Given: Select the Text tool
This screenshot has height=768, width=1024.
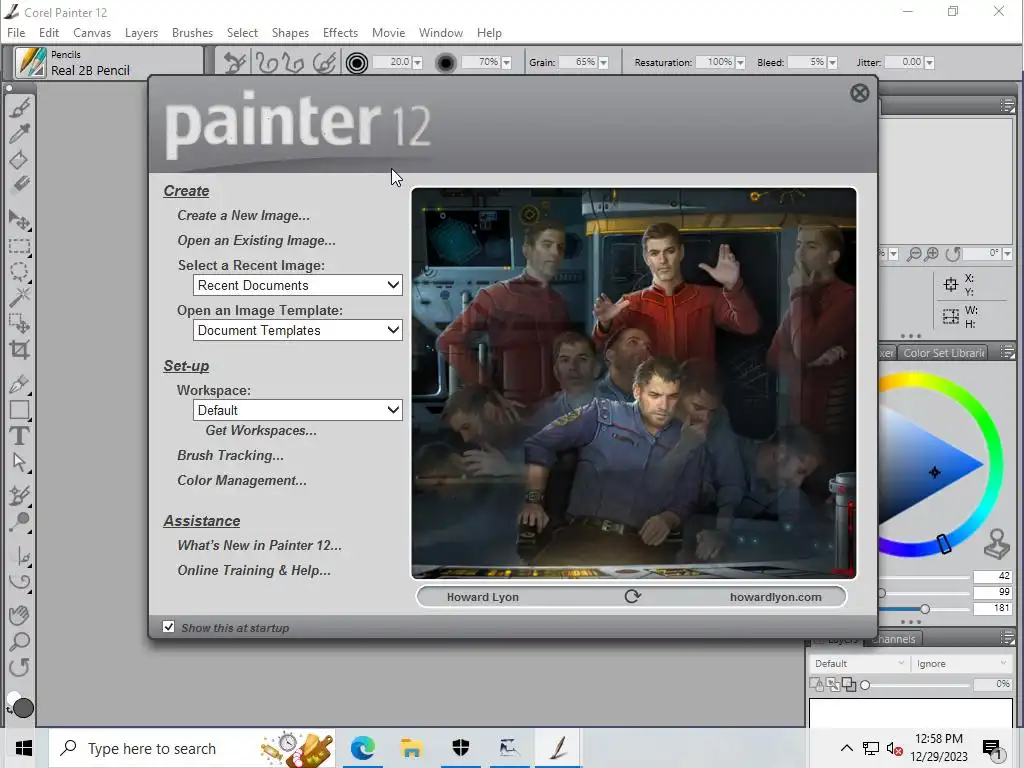Looking at the screenshot, I should tap(19, 436).
